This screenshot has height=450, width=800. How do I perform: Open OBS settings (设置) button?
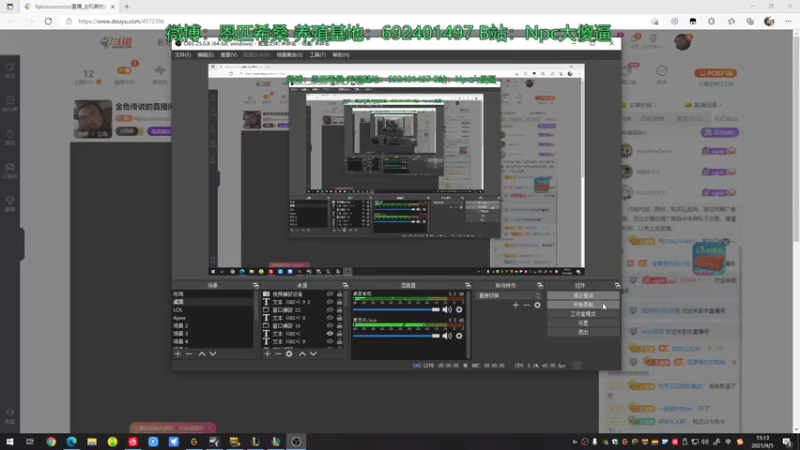583,323
